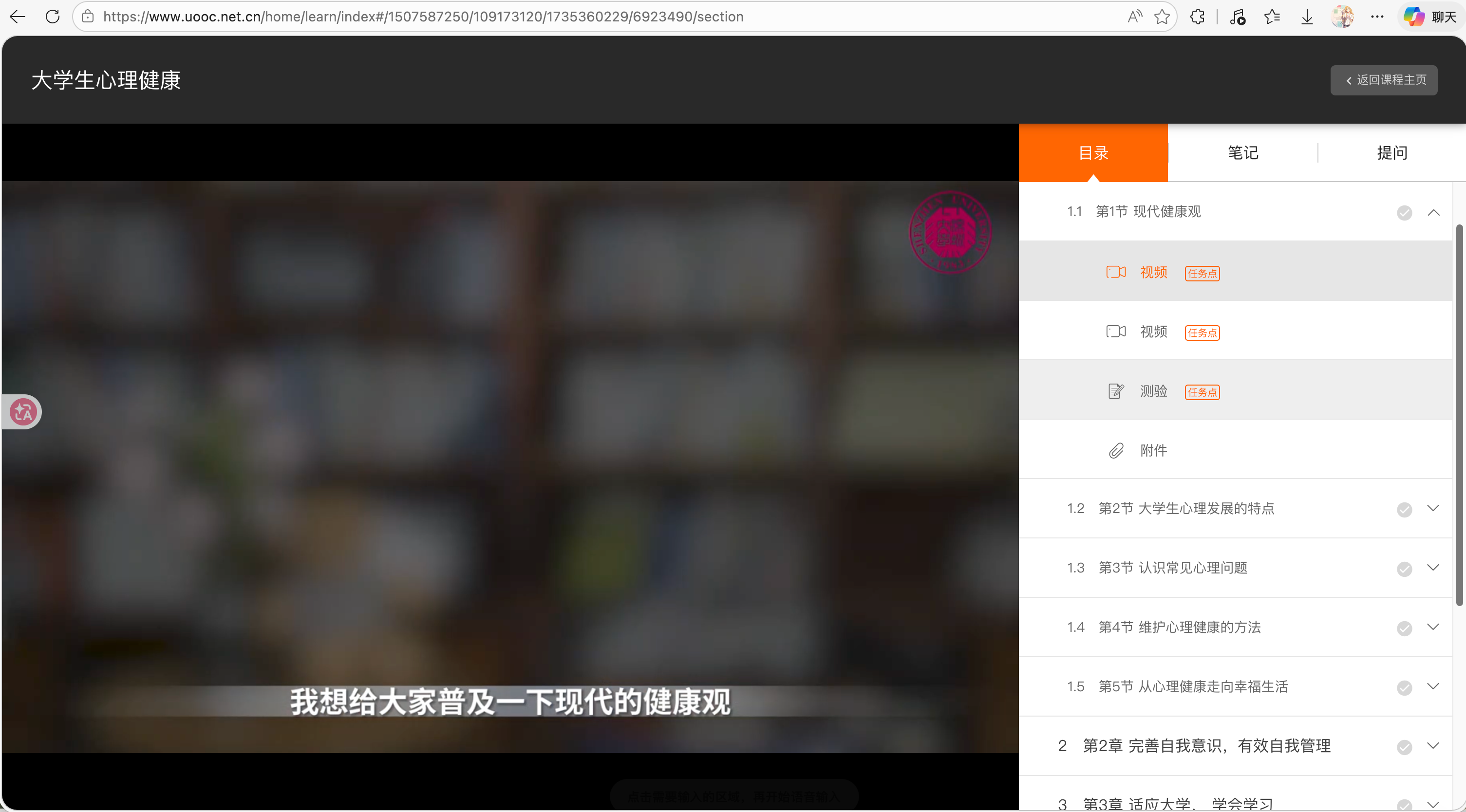The image size is (1466, 812).
Task: Open the browser profile avatar
Action: click(1342, 17)
